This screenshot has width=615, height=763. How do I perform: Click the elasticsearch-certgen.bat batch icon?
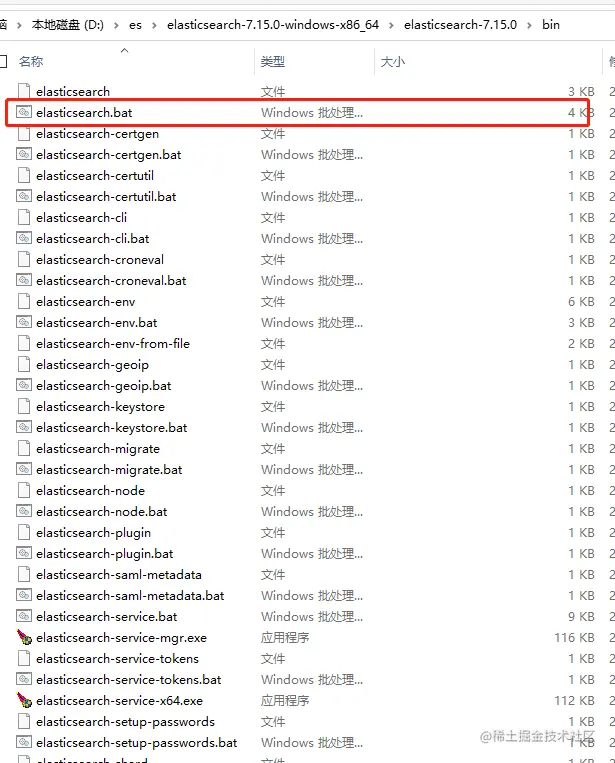(24, 154)
